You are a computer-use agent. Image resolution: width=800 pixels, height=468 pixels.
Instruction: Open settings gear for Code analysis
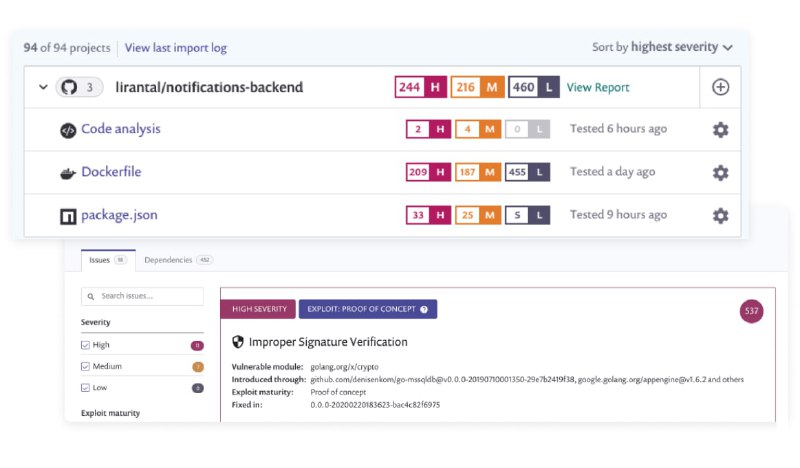click(x=720, y=130)
